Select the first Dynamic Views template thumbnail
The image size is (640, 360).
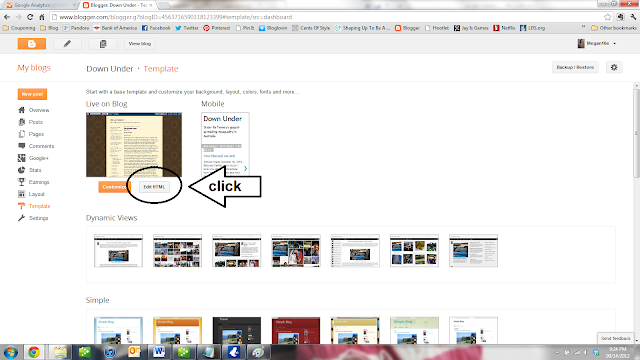(x=118, y=251)
